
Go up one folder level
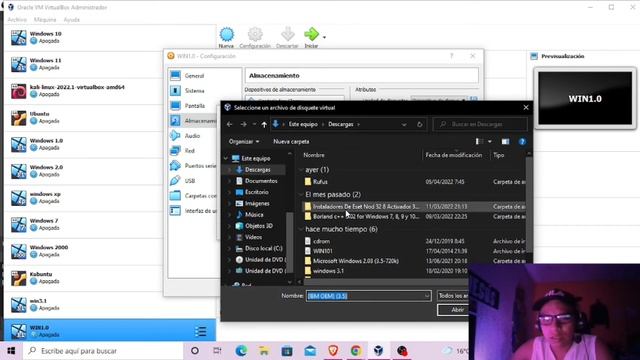tap(264, 124)
